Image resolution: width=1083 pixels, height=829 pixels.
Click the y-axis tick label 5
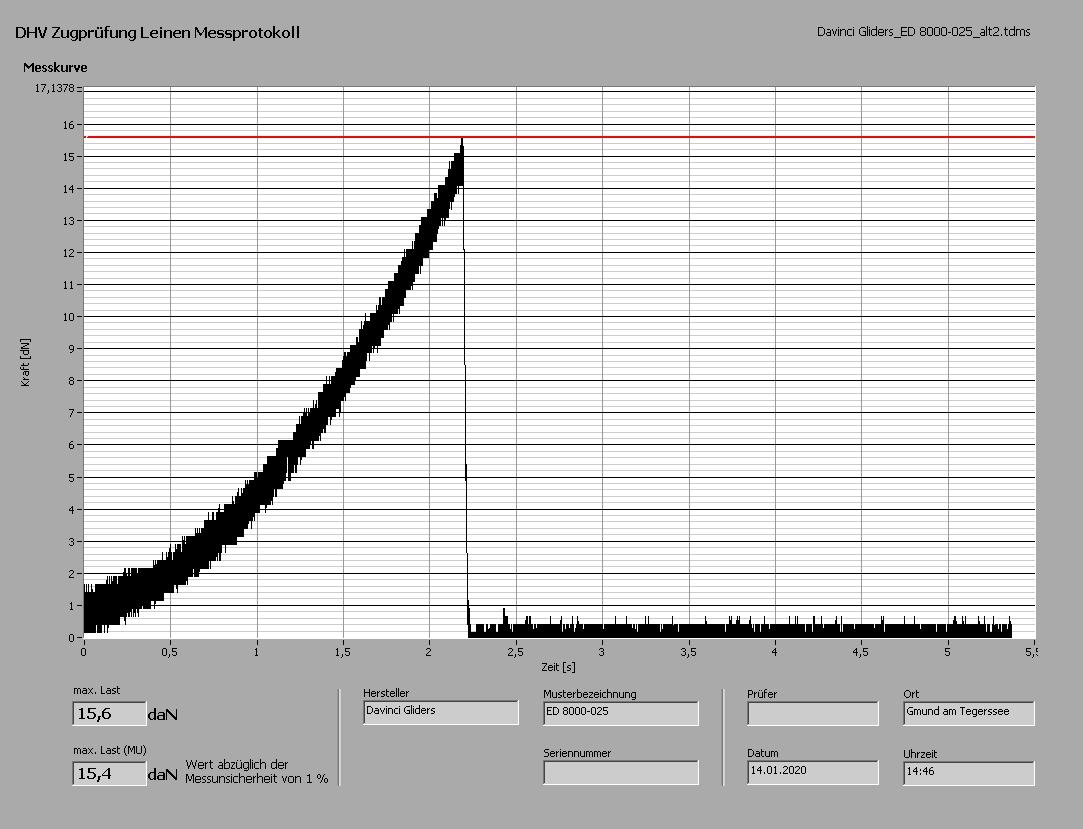click(x=71, y=477)
